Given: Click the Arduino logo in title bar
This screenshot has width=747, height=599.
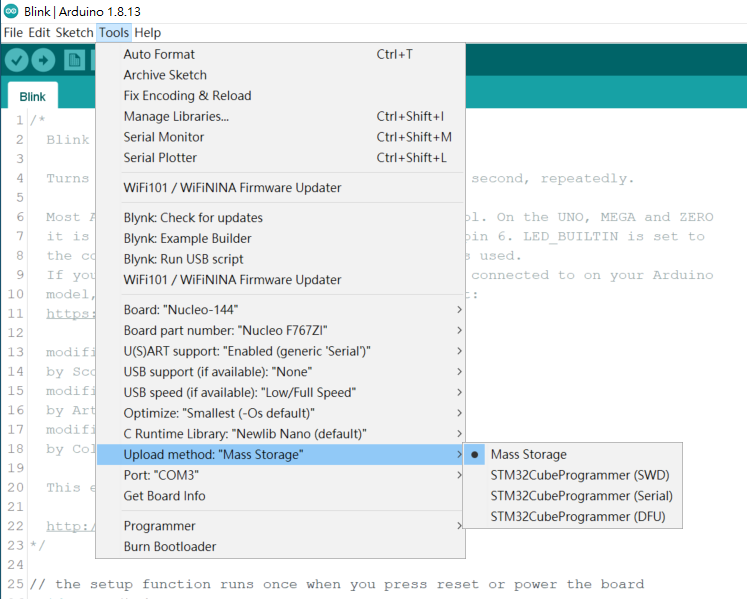Looking at the screenshot, I should click(x=11, y=10).
